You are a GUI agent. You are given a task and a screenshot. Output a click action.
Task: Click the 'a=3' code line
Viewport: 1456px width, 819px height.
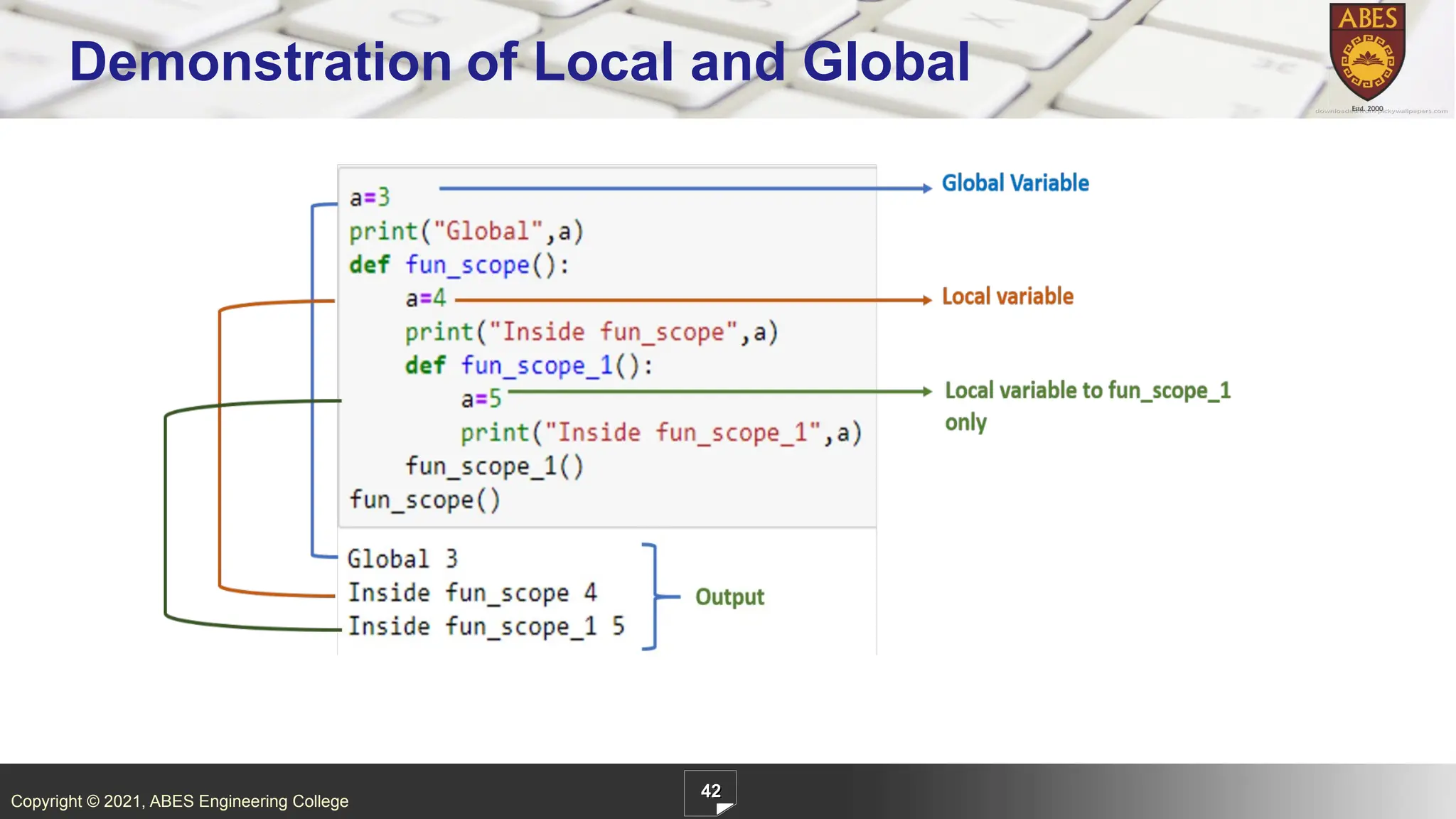tap(370, 198)
